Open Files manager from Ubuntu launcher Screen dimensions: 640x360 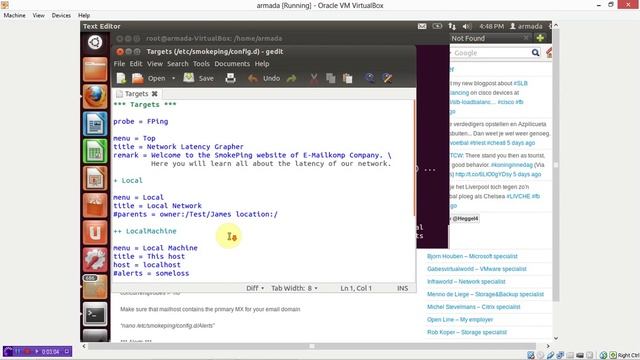pyautogui.click(x=95, y=69)
